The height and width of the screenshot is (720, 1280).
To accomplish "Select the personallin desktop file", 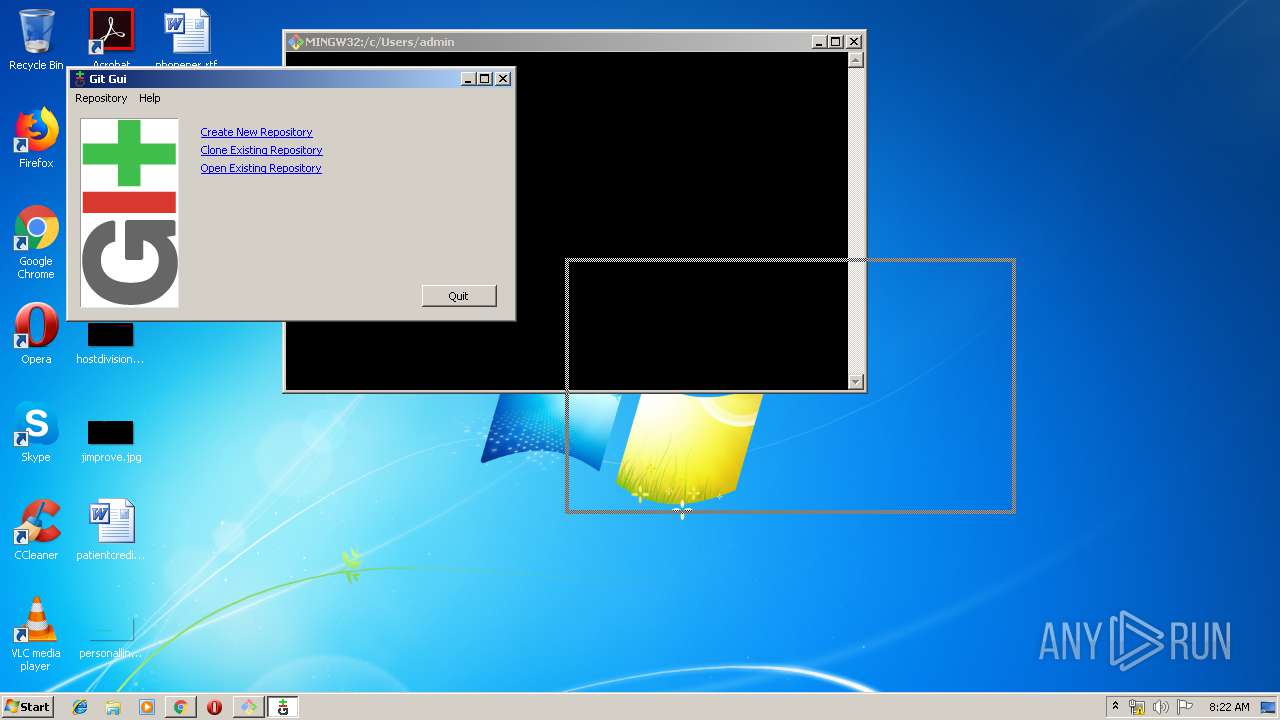I will pos(110,638).
